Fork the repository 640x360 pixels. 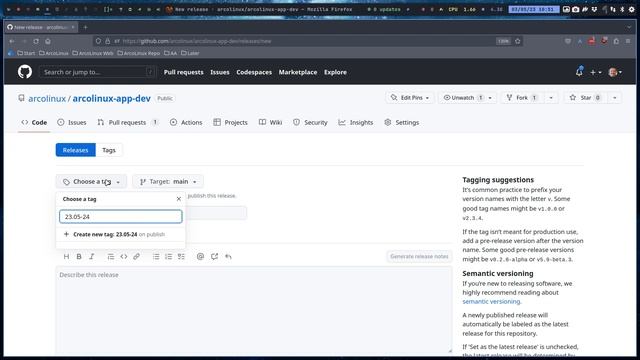pos(522,98)
